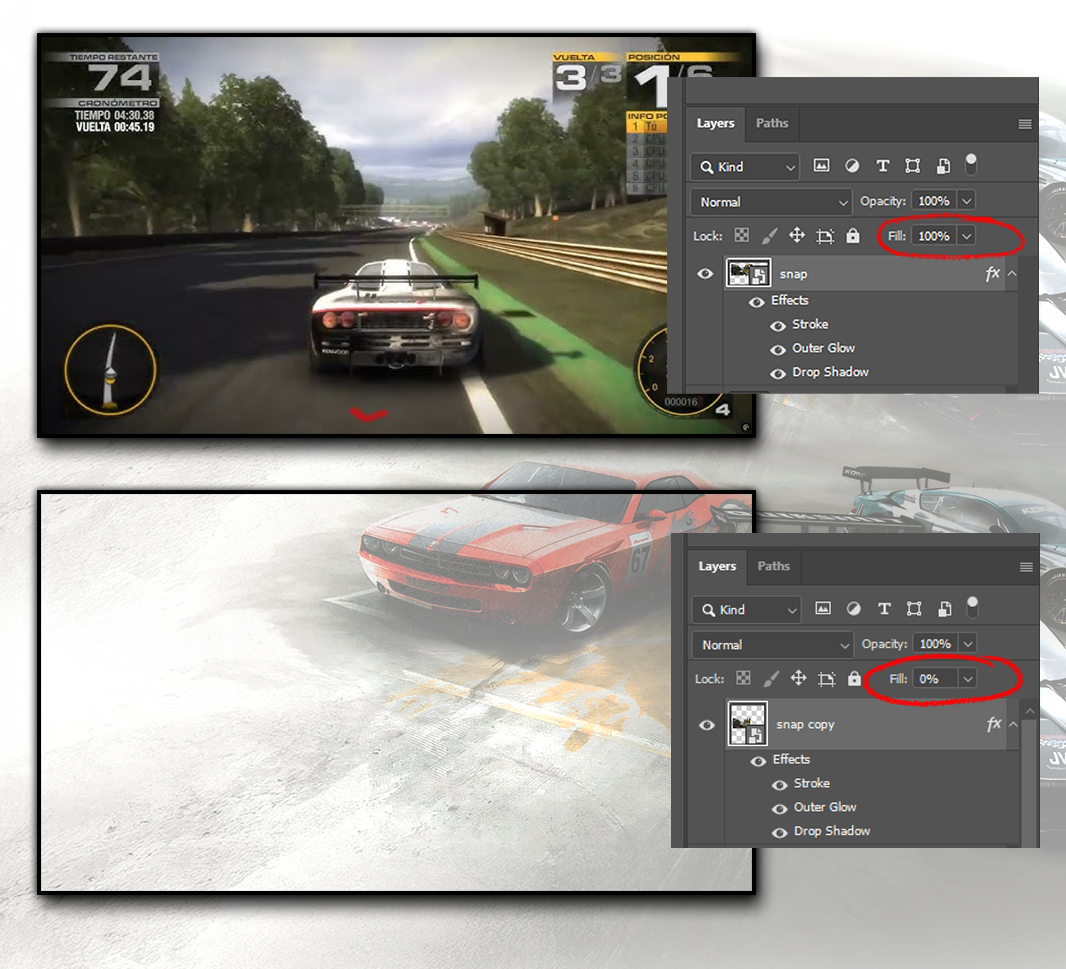1066x969 pixels.
Task: Click the snap copy layer thumbnail
Action: point(748,725)
